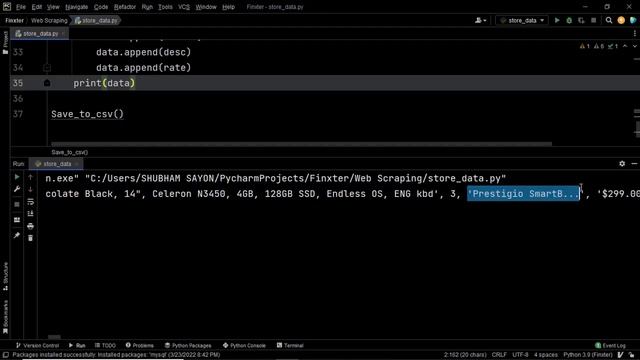Open the Python 3.9 interpreter selector
Viewport: 640px width, 360px height.
coord(588,355)
